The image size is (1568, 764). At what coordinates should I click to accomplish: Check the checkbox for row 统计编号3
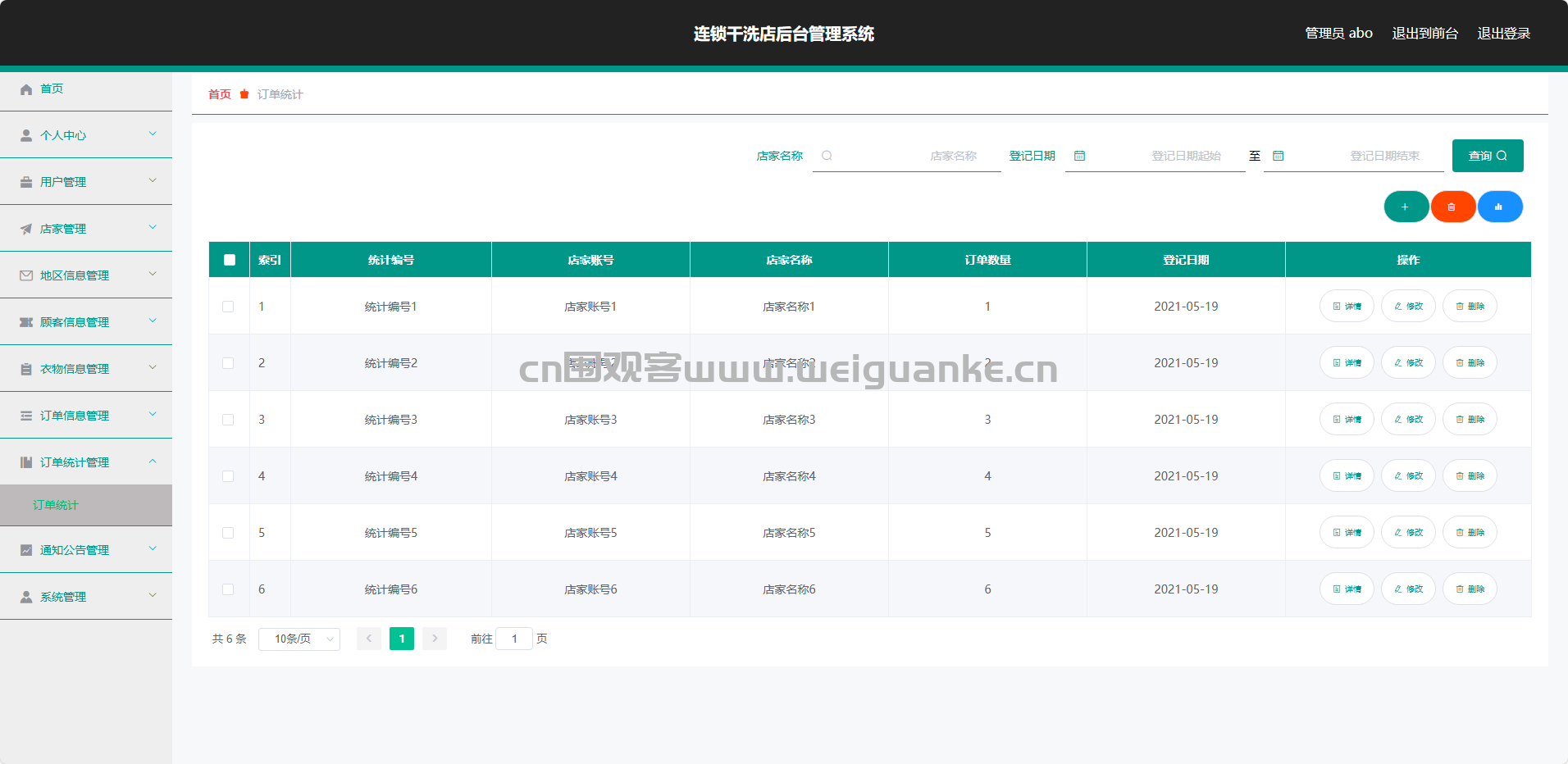pos(228,420)
